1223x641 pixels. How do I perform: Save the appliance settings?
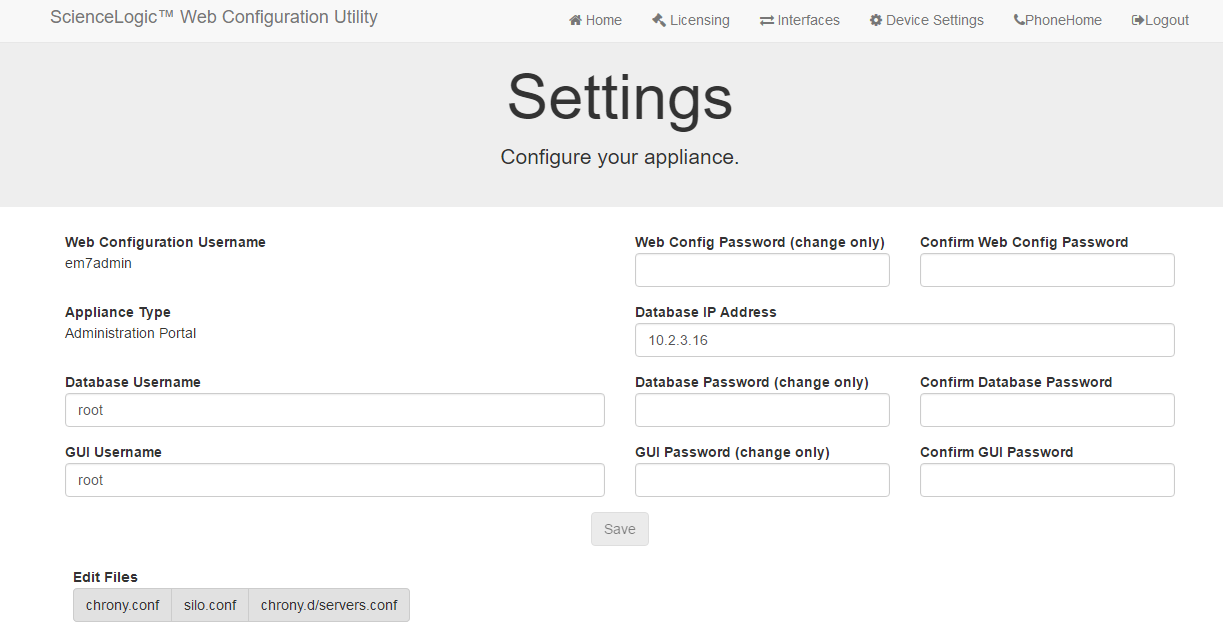[x=619, y=528]
